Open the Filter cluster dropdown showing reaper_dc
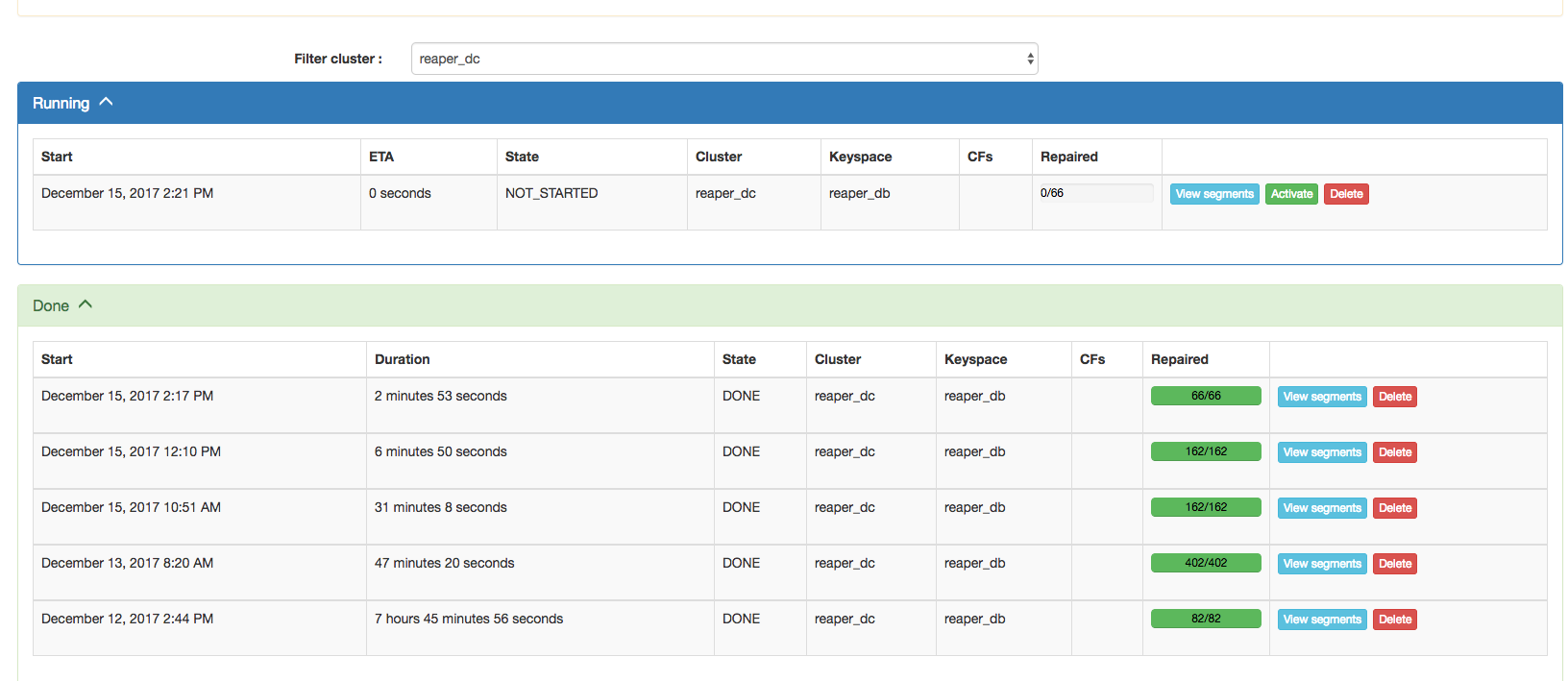Screen dimensions: 1568x681 (724, 59)
